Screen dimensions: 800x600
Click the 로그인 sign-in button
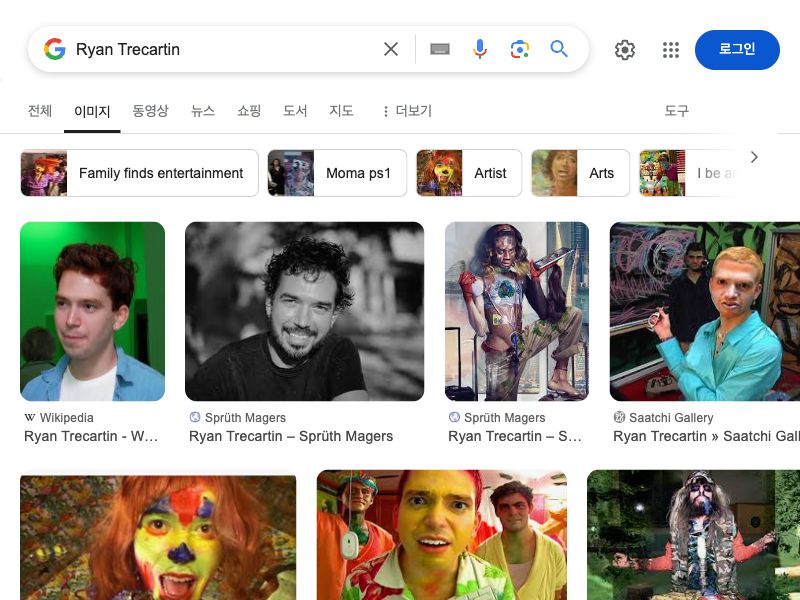pos(737,49)
